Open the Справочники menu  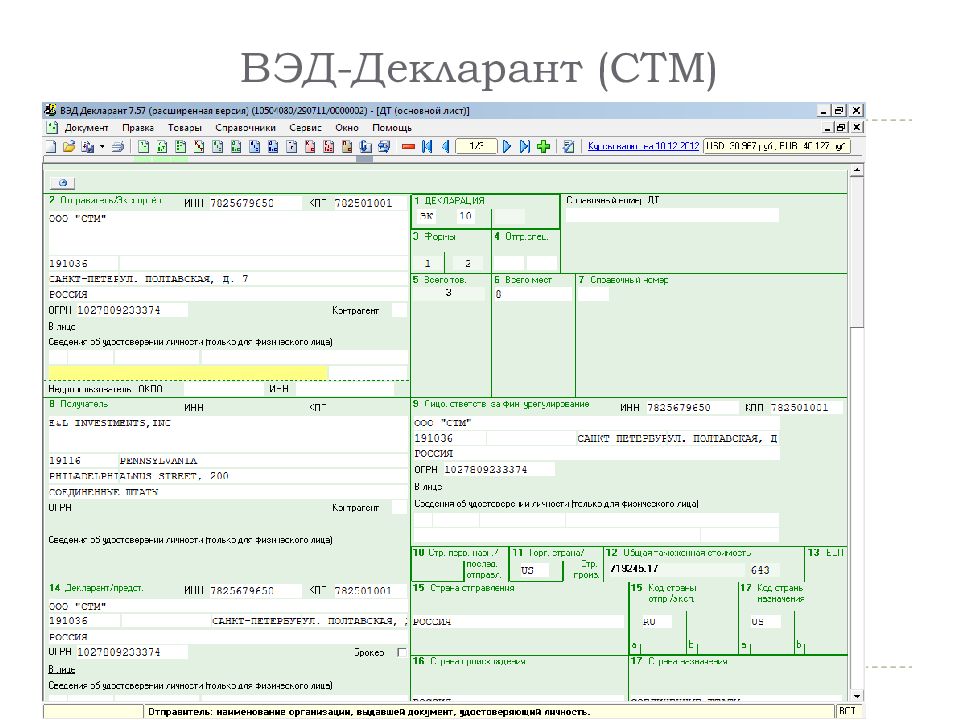tap(246, 127)
